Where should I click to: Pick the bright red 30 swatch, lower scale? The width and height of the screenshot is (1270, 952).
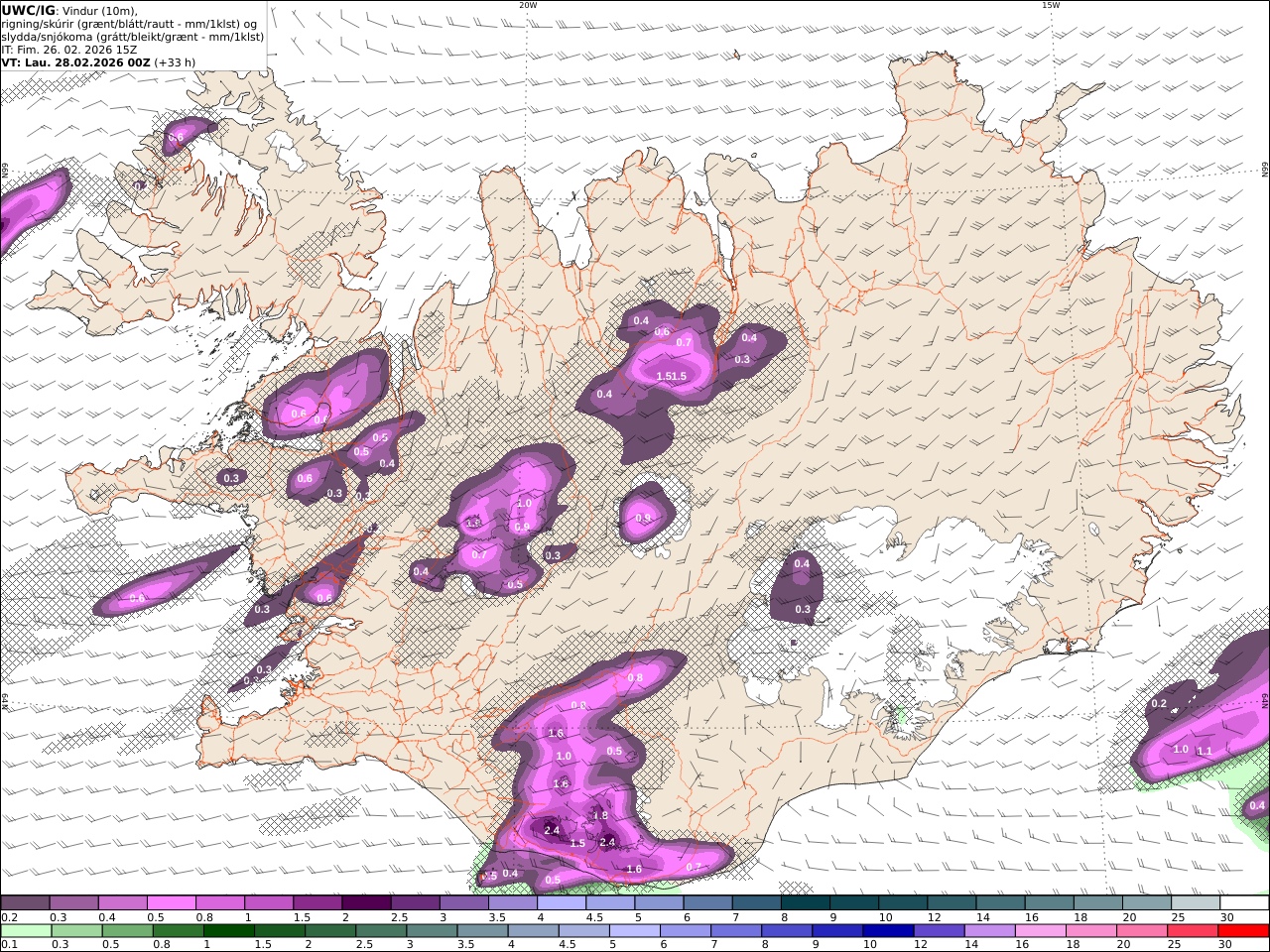tap(1242, 930)
